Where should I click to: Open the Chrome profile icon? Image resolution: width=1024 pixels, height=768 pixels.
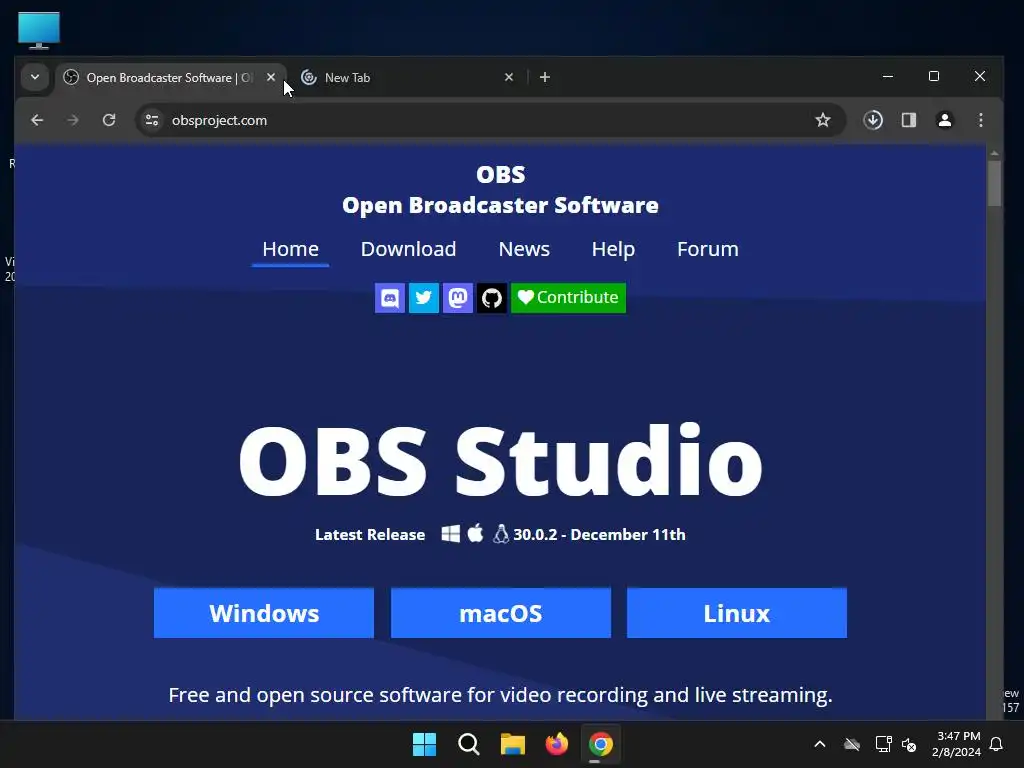(945, 120)
